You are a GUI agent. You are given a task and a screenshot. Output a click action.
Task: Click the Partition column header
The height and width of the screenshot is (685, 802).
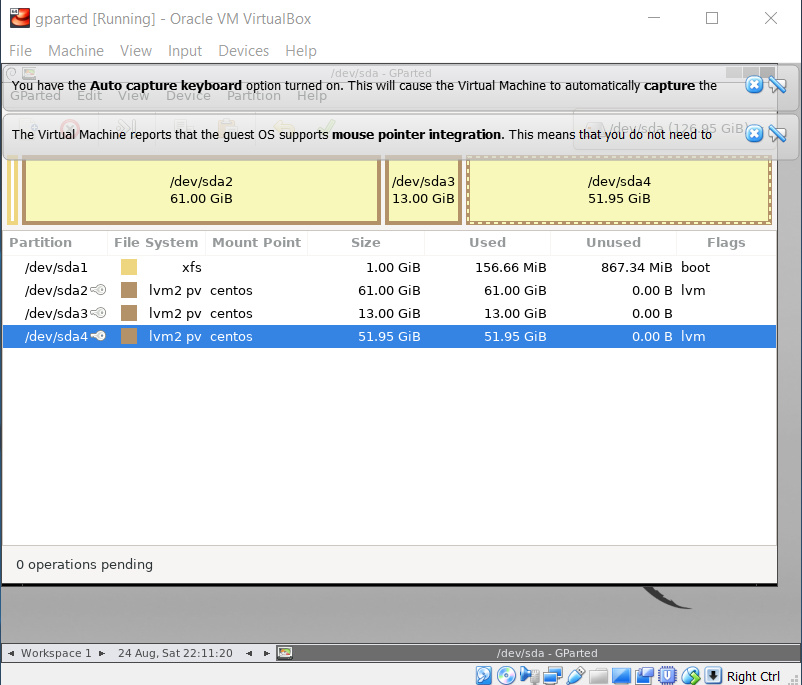(x=40, y=242)
